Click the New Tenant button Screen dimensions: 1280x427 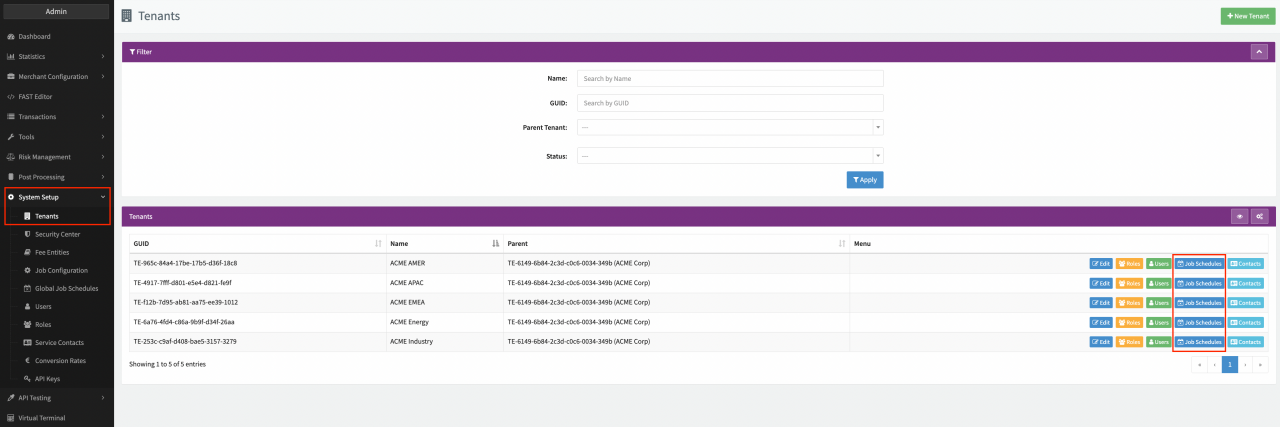tap(1248, 16)
